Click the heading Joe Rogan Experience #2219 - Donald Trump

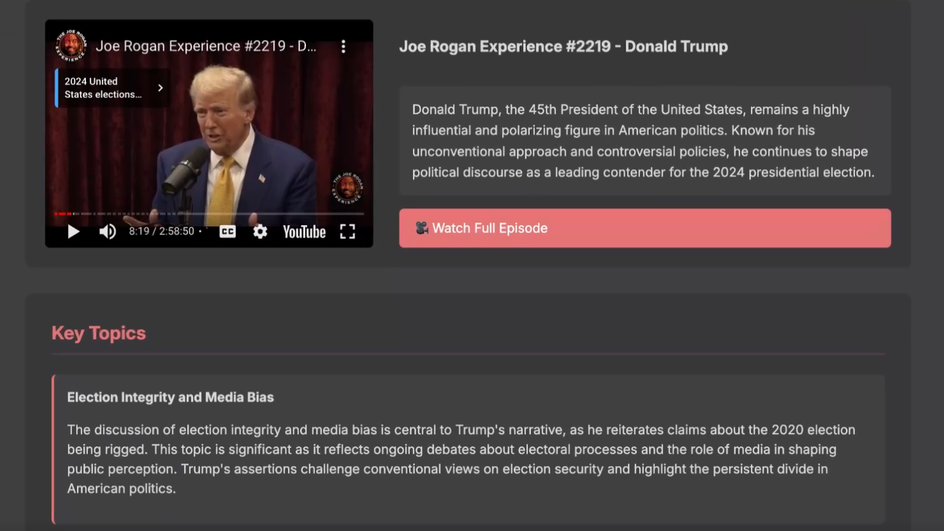564,46
